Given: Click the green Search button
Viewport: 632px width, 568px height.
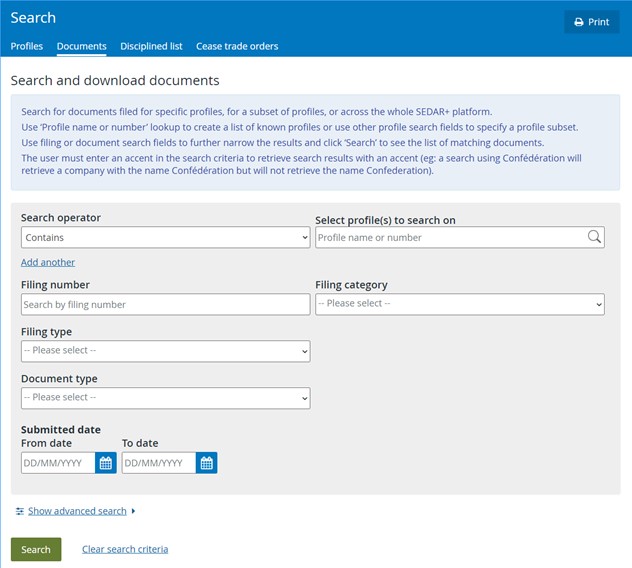Looking at the screenshot, I should [36, 549].
